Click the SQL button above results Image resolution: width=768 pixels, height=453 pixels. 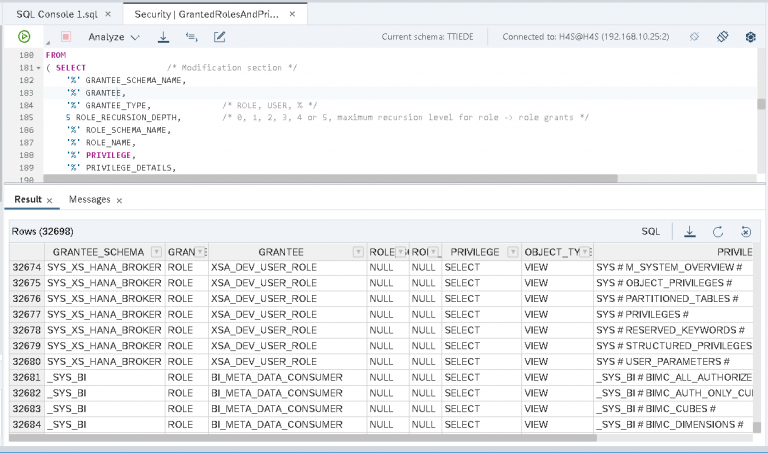(650, 231)
